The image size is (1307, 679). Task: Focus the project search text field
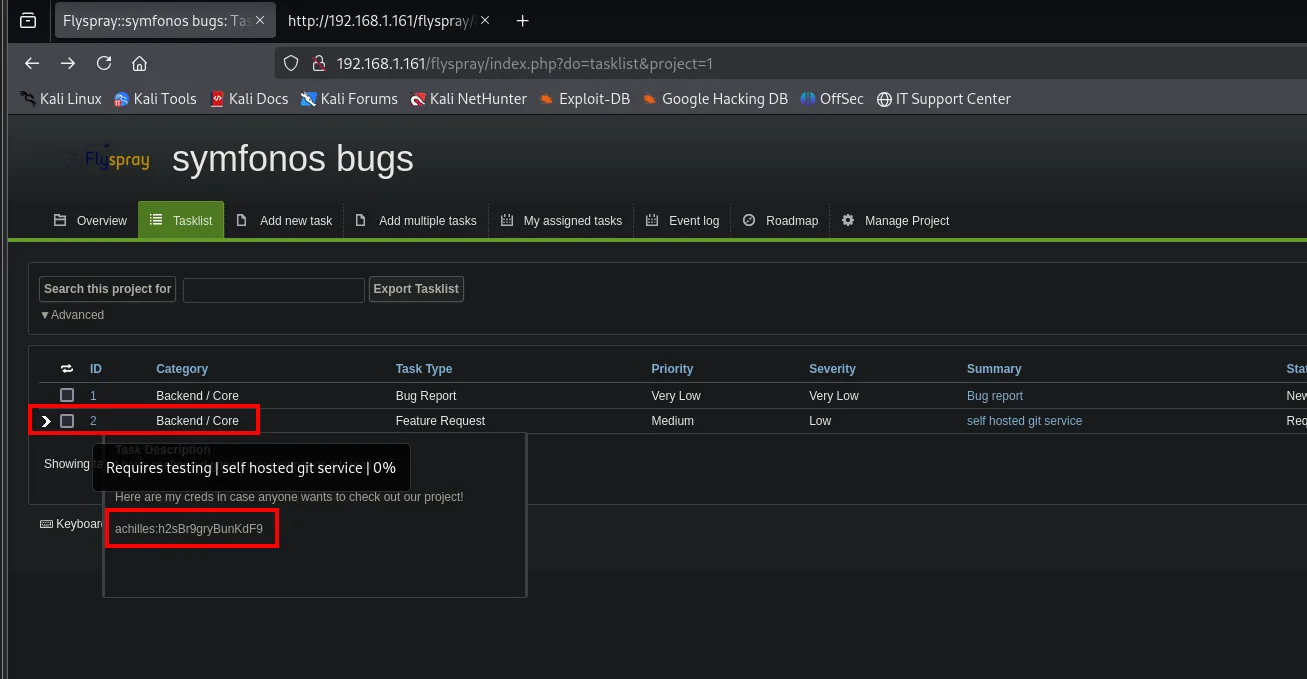click(274, 290)
